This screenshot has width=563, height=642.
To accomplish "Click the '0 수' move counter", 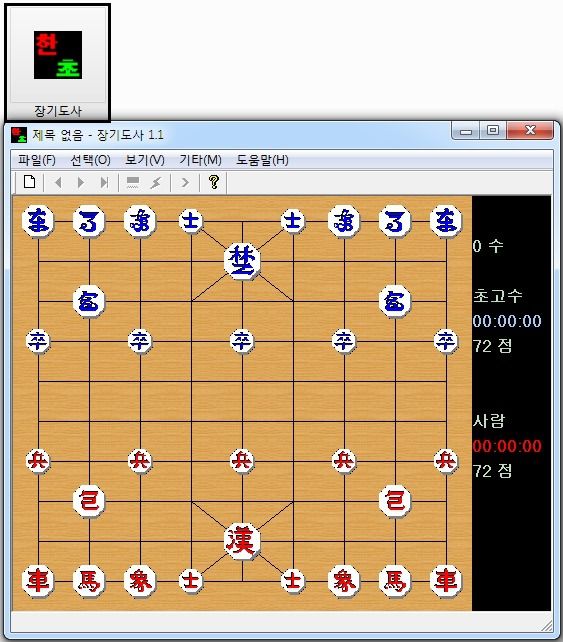I will point(488,246).
